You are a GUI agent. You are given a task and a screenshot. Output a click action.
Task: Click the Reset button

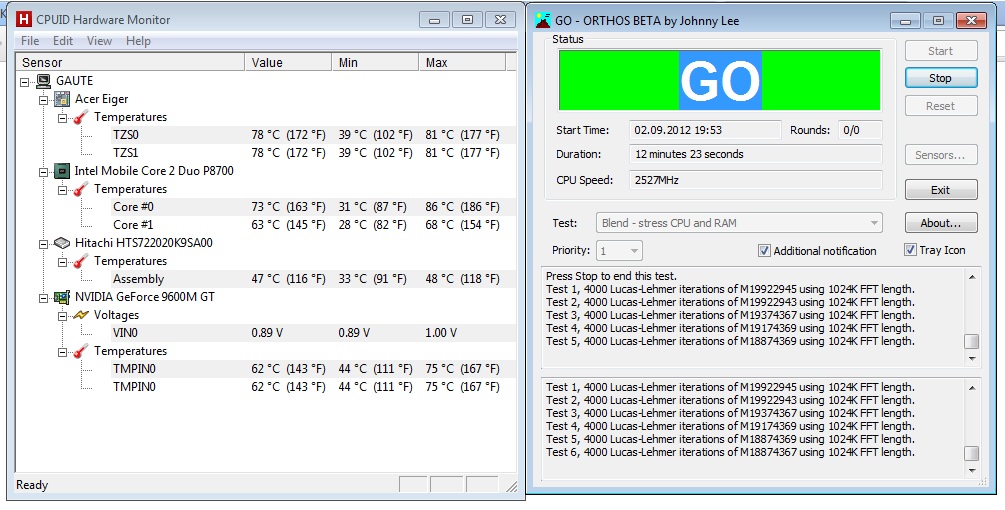tap(941, 106)
